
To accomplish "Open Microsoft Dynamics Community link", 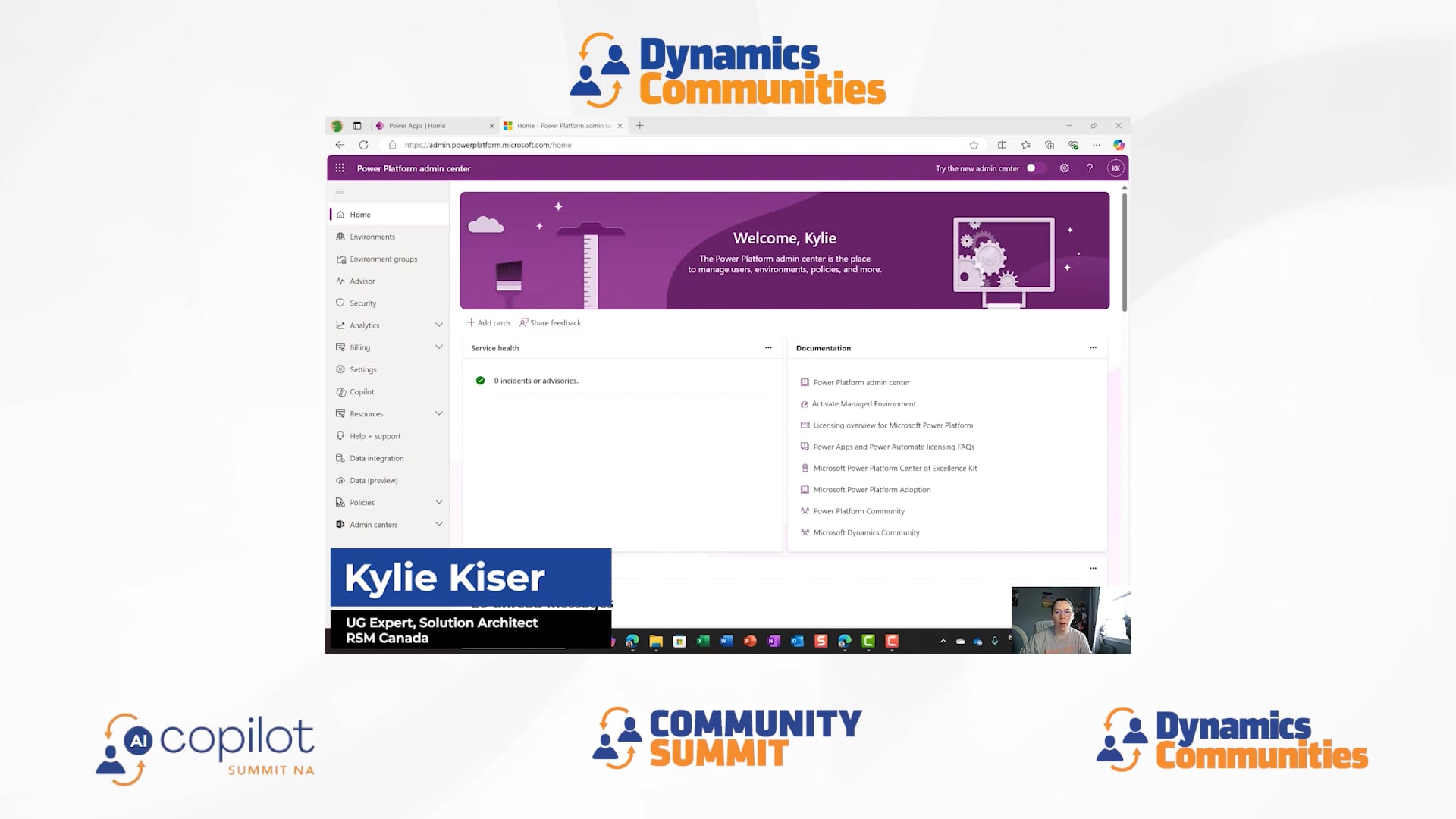I will [867, 532].
